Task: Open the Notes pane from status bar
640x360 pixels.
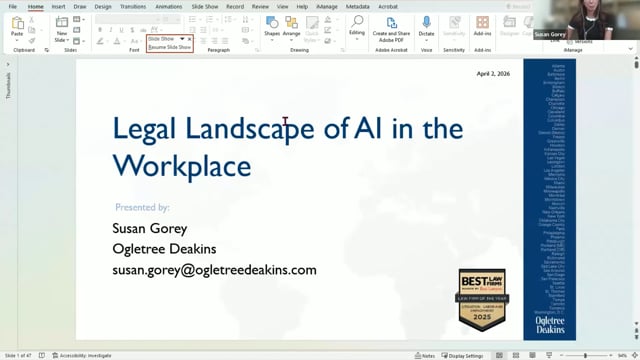Action: (424, 356)
